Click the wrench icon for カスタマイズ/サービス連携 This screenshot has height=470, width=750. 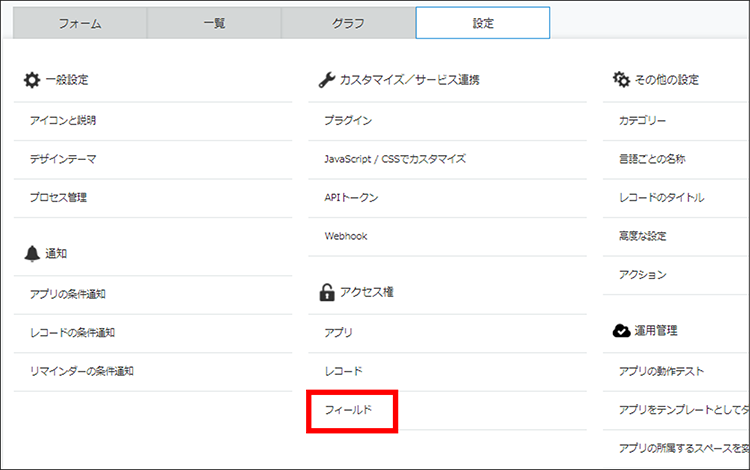(x=326, y=80)
